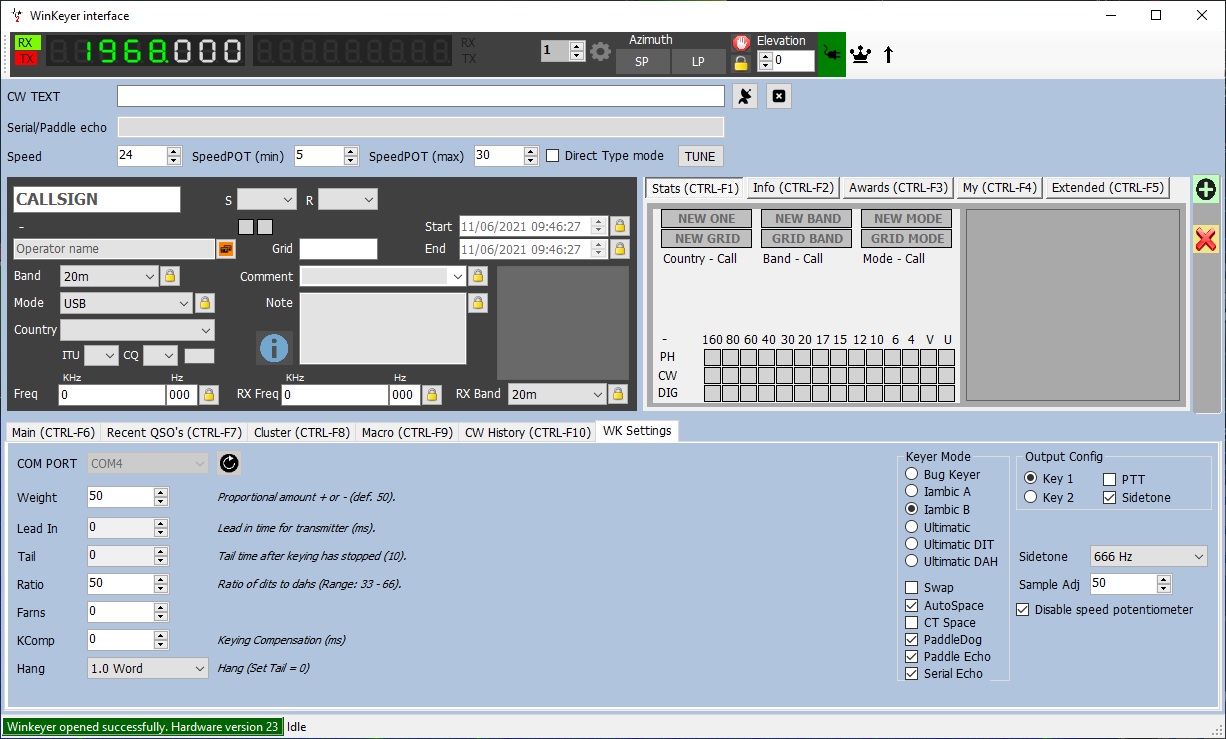Toggle the lock icon for End time
This screenshot has height=739, width=1226.
click(x=620, y=249)
